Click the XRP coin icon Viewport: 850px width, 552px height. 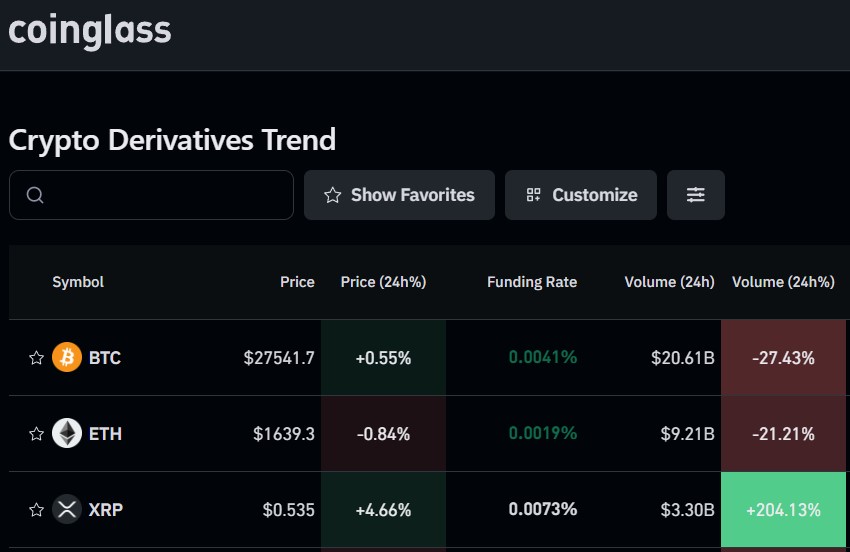(x=67, y=509)
